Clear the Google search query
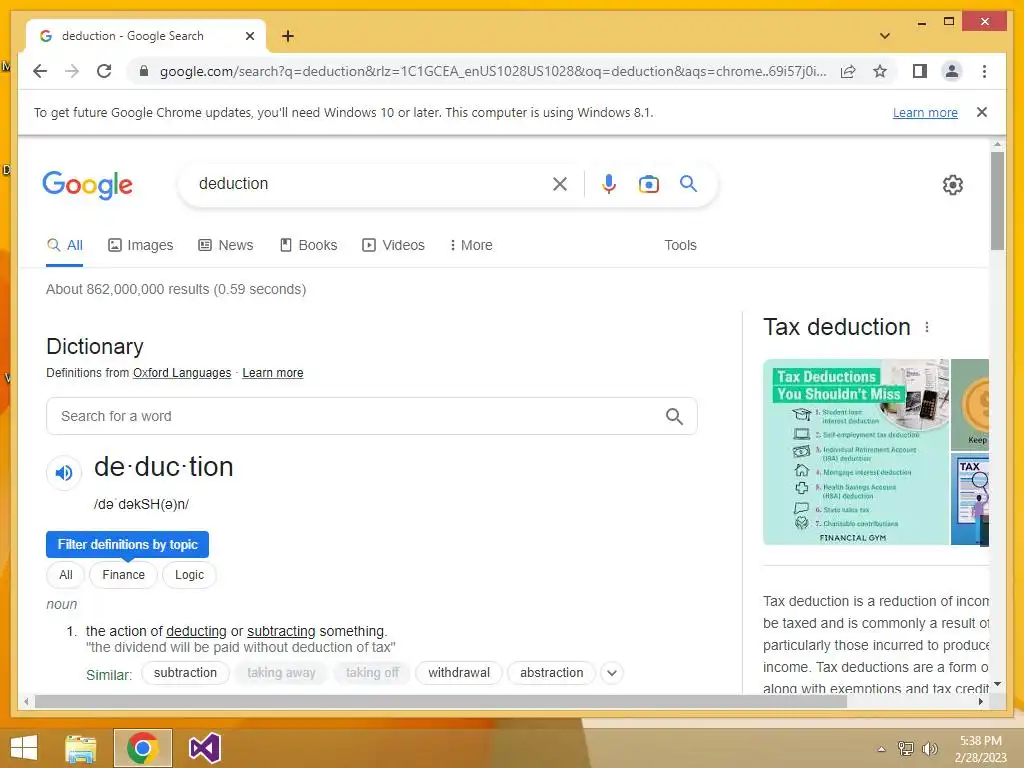The image size is (1024, 768). click(560, 184)
